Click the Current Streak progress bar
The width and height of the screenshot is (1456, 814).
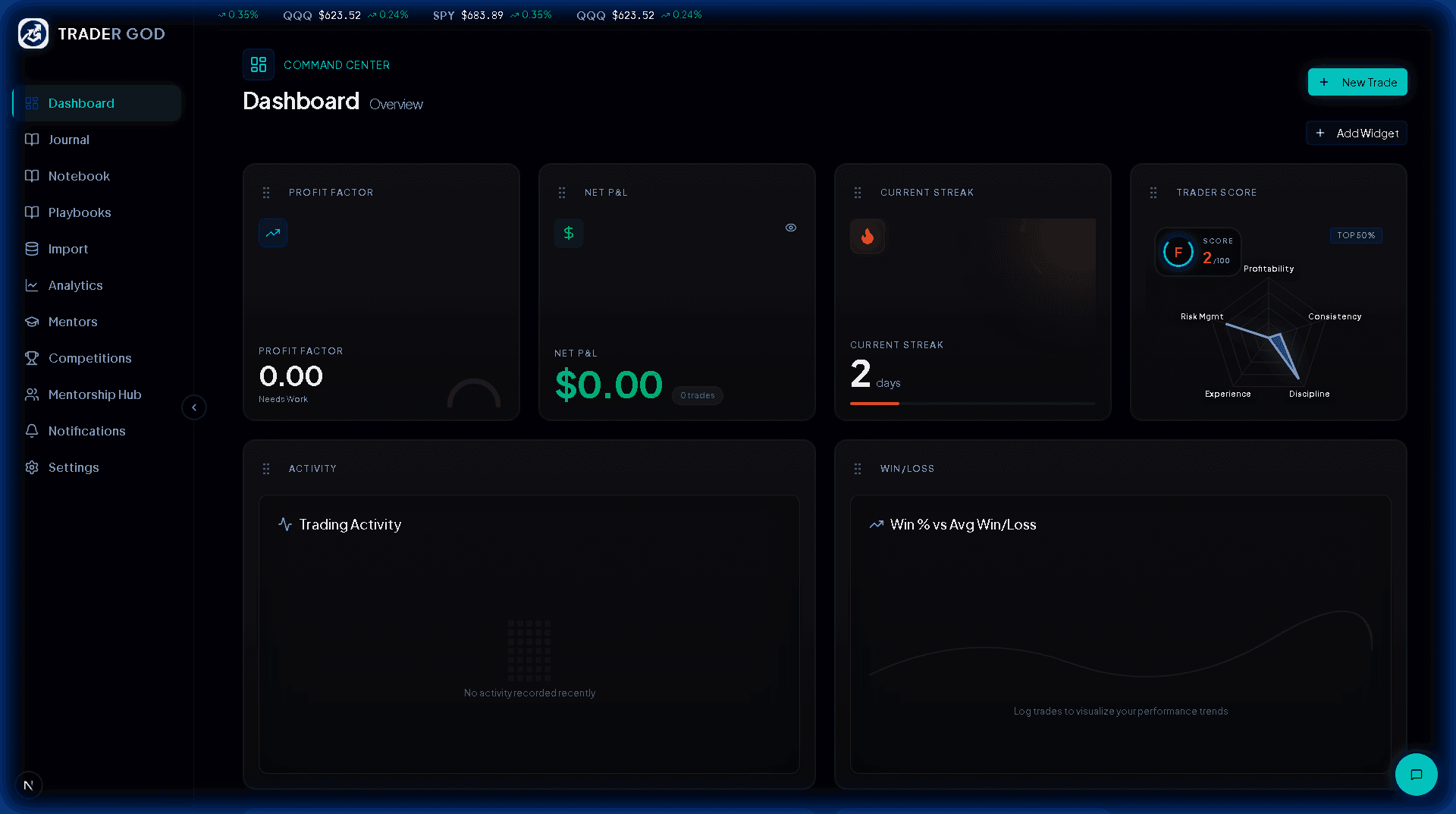point(972,404)
